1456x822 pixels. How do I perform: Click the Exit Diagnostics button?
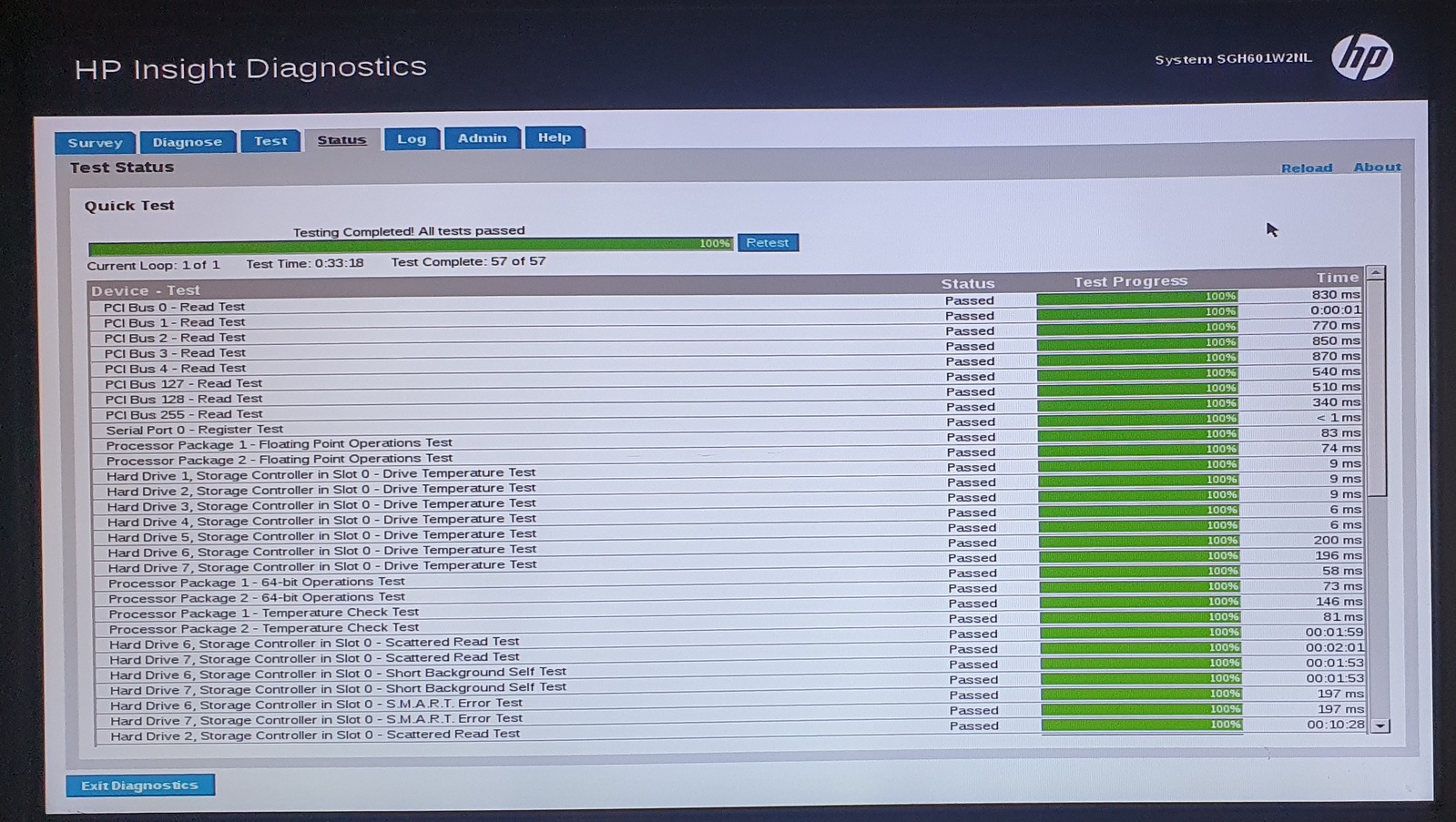click(x=139, y=785)
